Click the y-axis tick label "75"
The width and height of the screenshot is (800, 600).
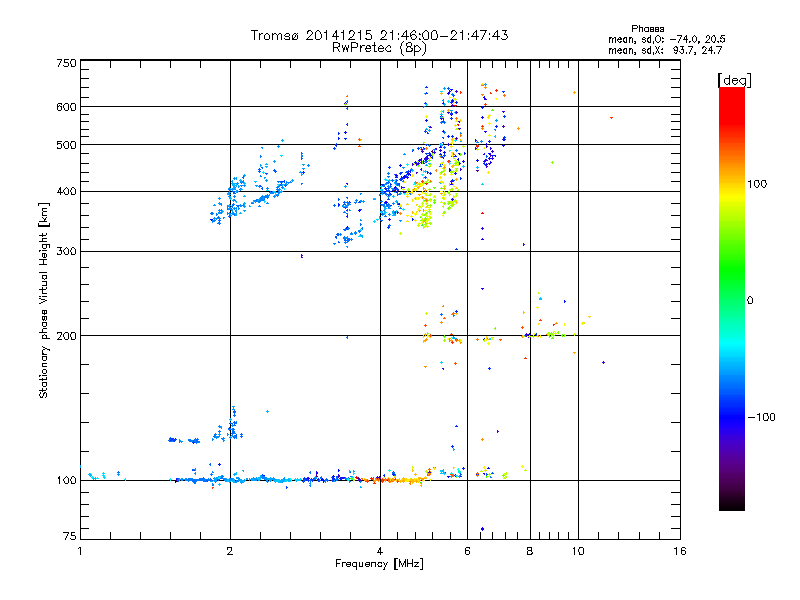point(70,536)
